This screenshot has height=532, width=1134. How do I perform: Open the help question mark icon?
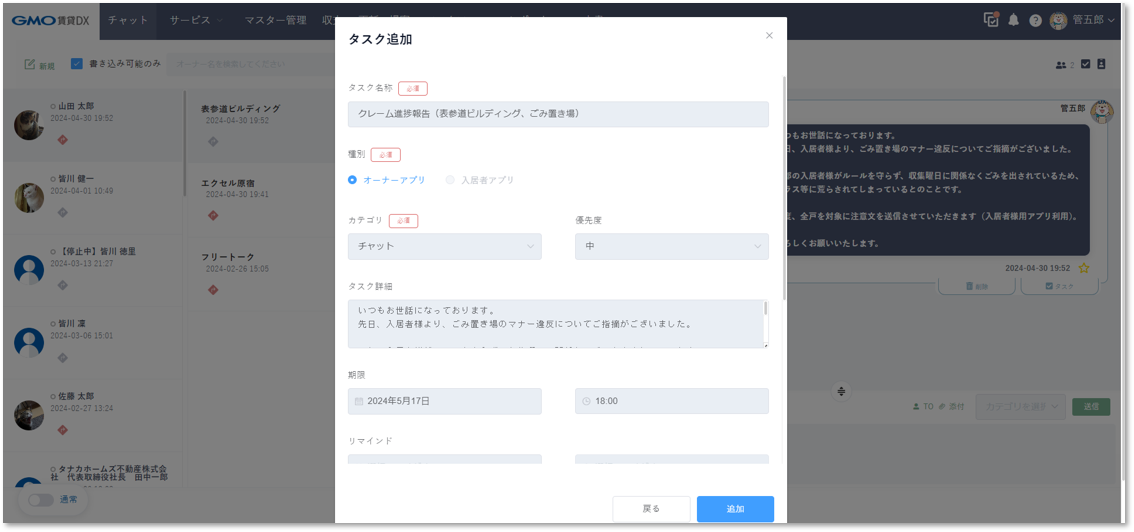point(1035,20)
